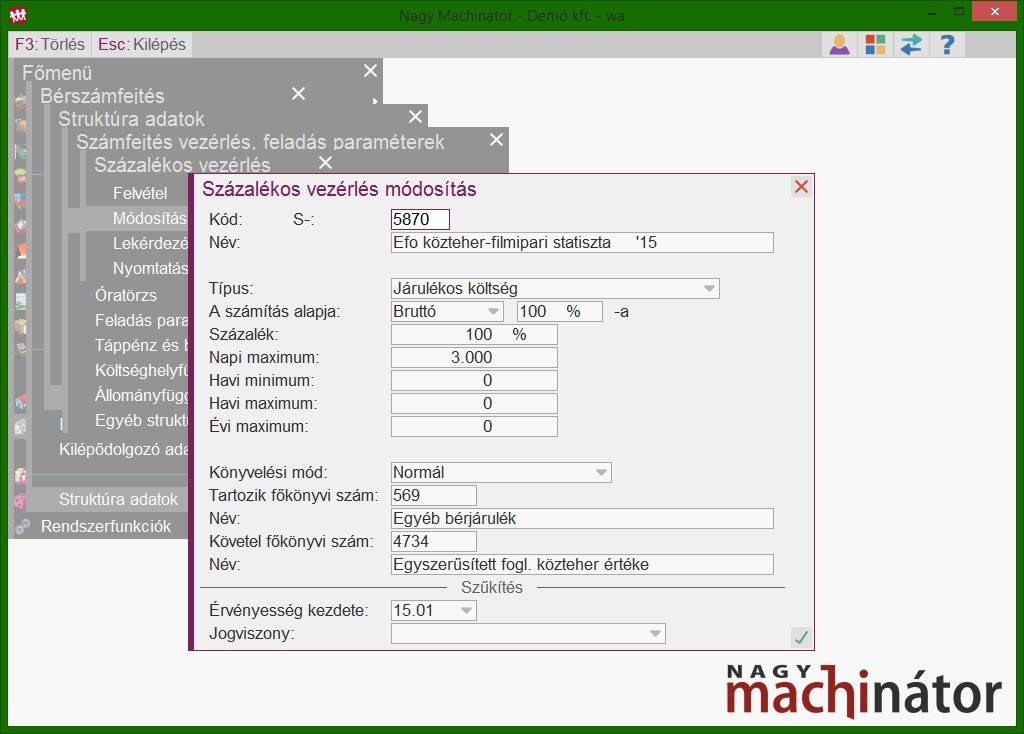1024x734 pixels.
Task: Open the Költséghelyfü... menu entry
Action: (141, 370)
